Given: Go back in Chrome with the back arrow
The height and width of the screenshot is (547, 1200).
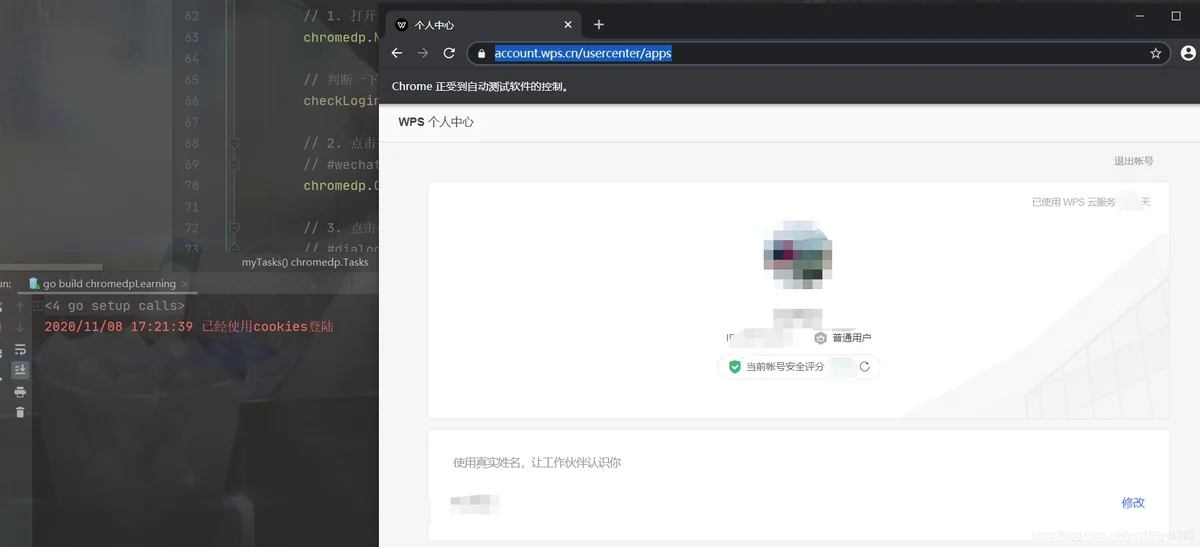Looking at the screenshot, I should pos(397,53).
